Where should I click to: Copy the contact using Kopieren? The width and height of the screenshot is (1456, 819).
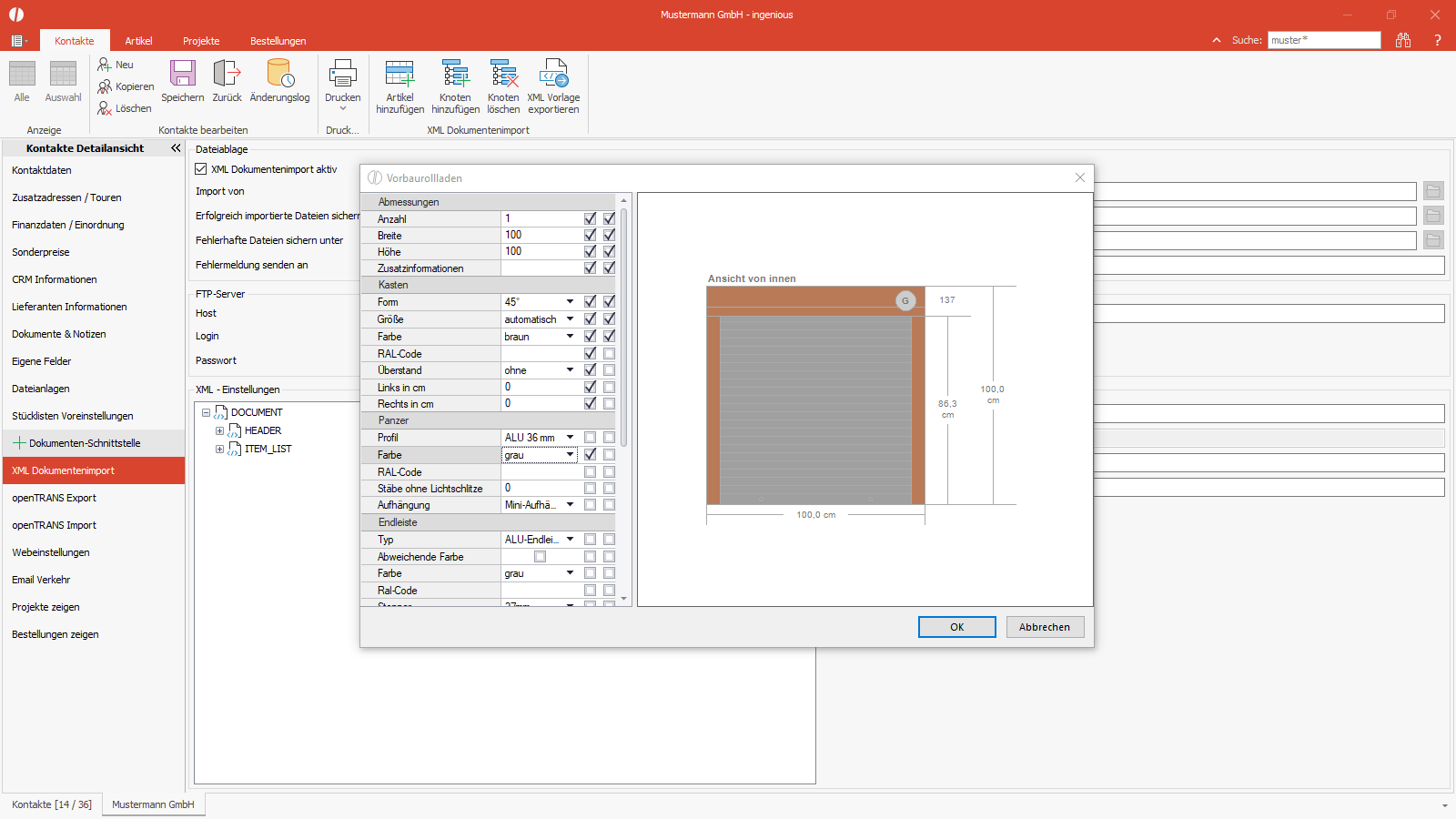point(126,86)
